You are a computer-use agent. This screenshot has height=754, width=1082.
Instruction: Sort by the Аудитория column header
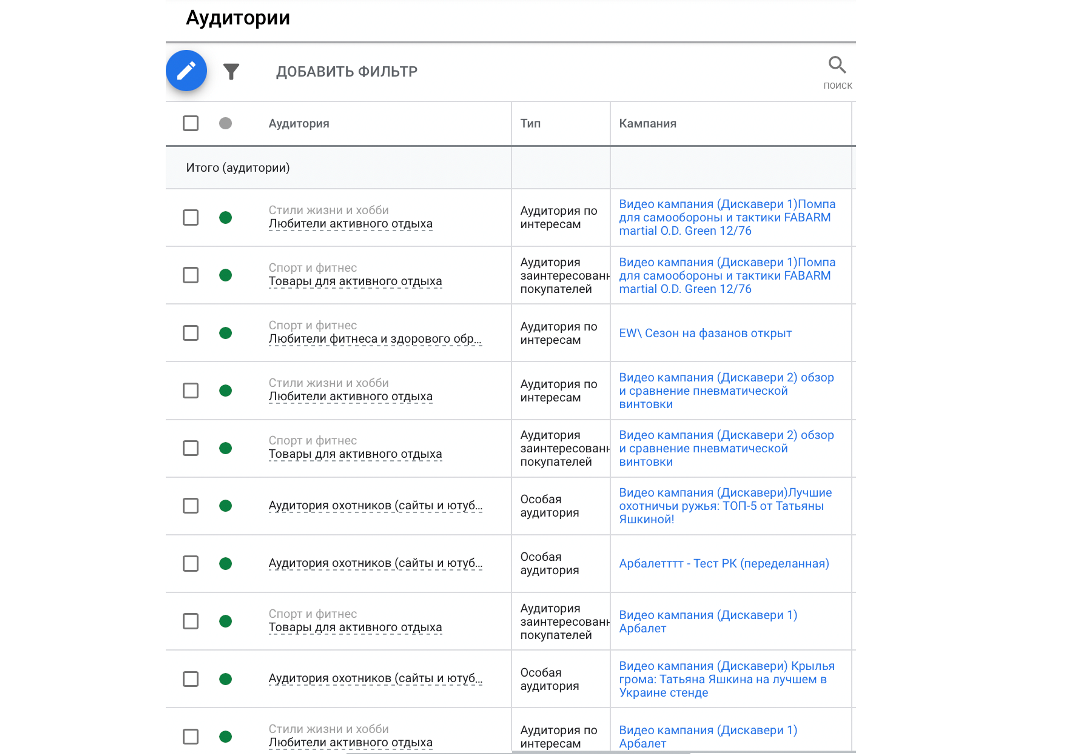(x=299, y=123)
